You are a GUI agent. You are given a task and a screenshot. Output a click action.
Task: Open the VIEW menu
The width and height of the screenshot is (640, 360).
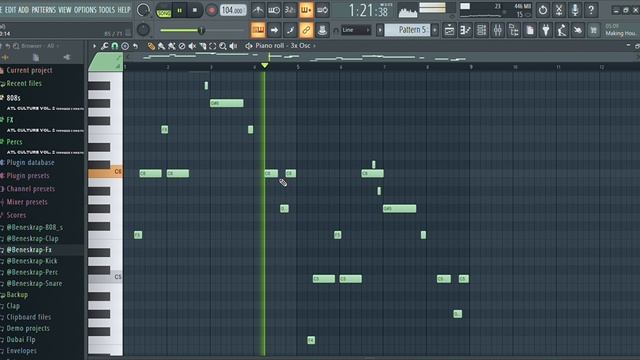[x=64, y=9]
